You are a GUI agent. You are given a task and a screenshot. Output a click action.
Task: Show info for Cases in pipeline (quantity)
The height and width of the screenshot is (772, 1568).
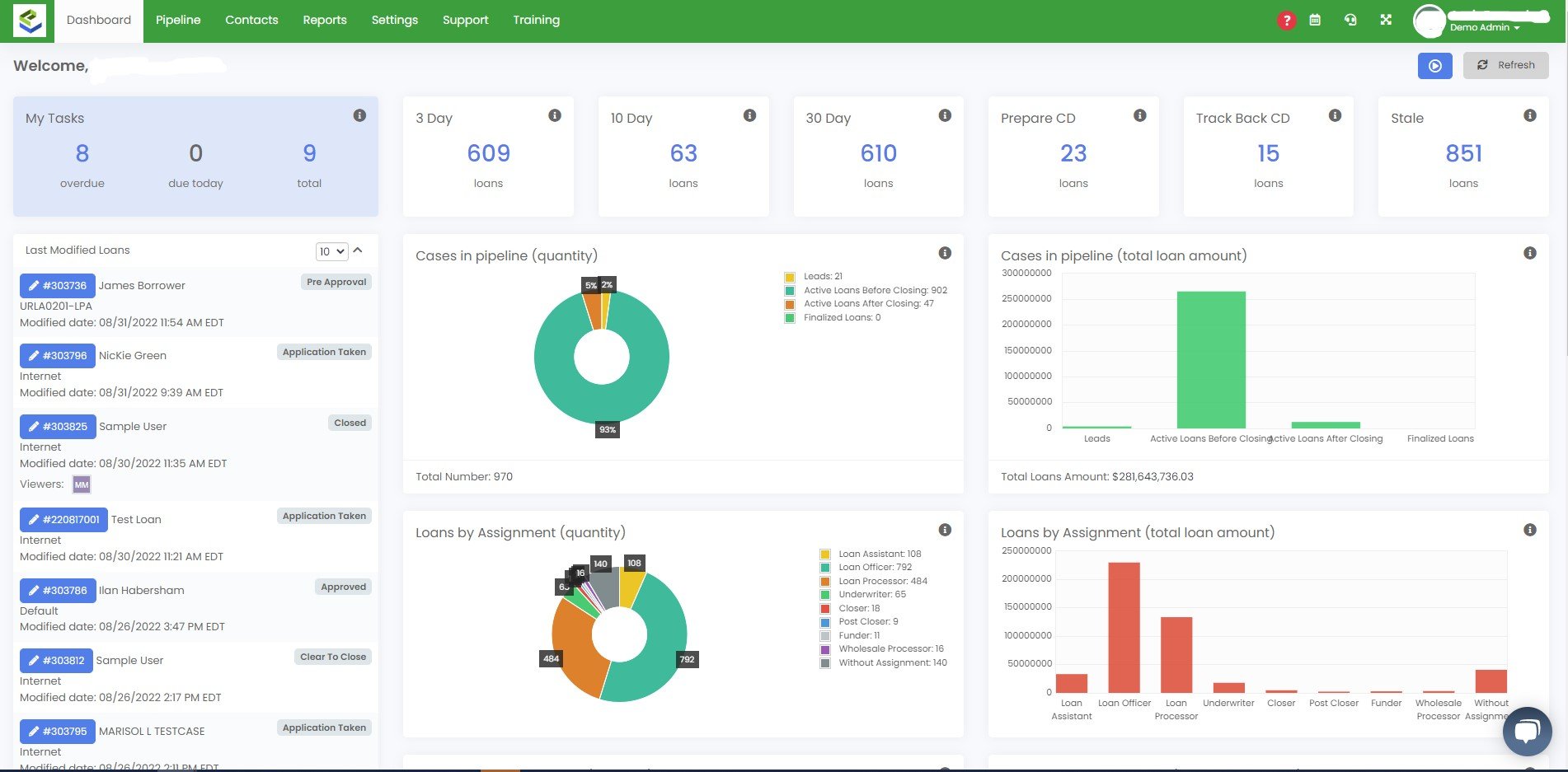pos(945,253)
